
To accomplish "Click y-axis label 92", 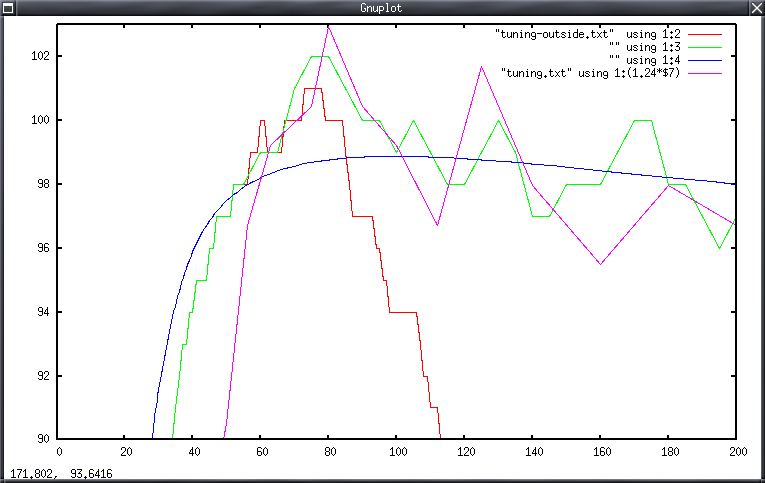I will 43,376.
